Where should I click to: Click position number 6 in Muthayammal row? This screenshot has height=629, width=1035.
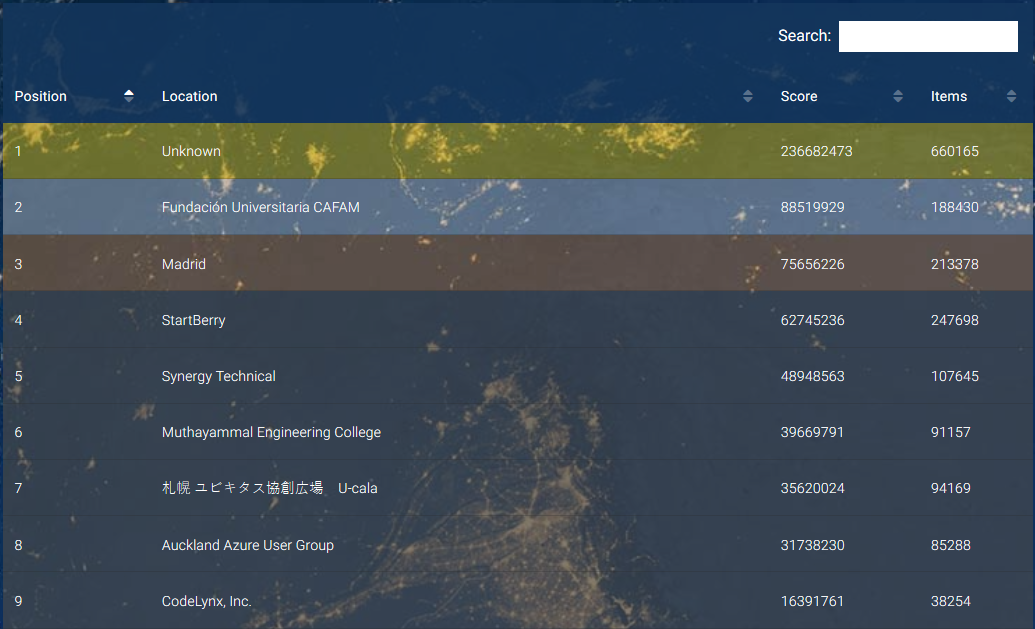pos(18,432)
